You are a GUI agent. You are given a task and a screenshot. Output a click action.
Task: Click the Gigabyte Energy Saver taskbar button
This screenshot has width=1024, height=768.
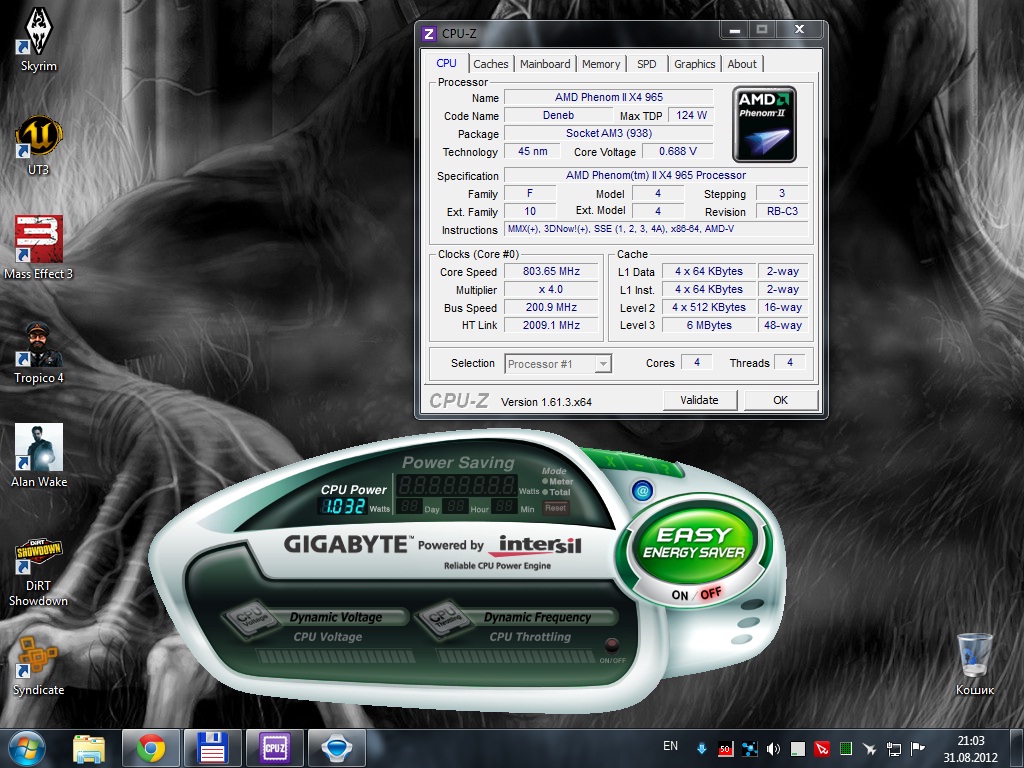pyautogui.click(x=336, y=748)
